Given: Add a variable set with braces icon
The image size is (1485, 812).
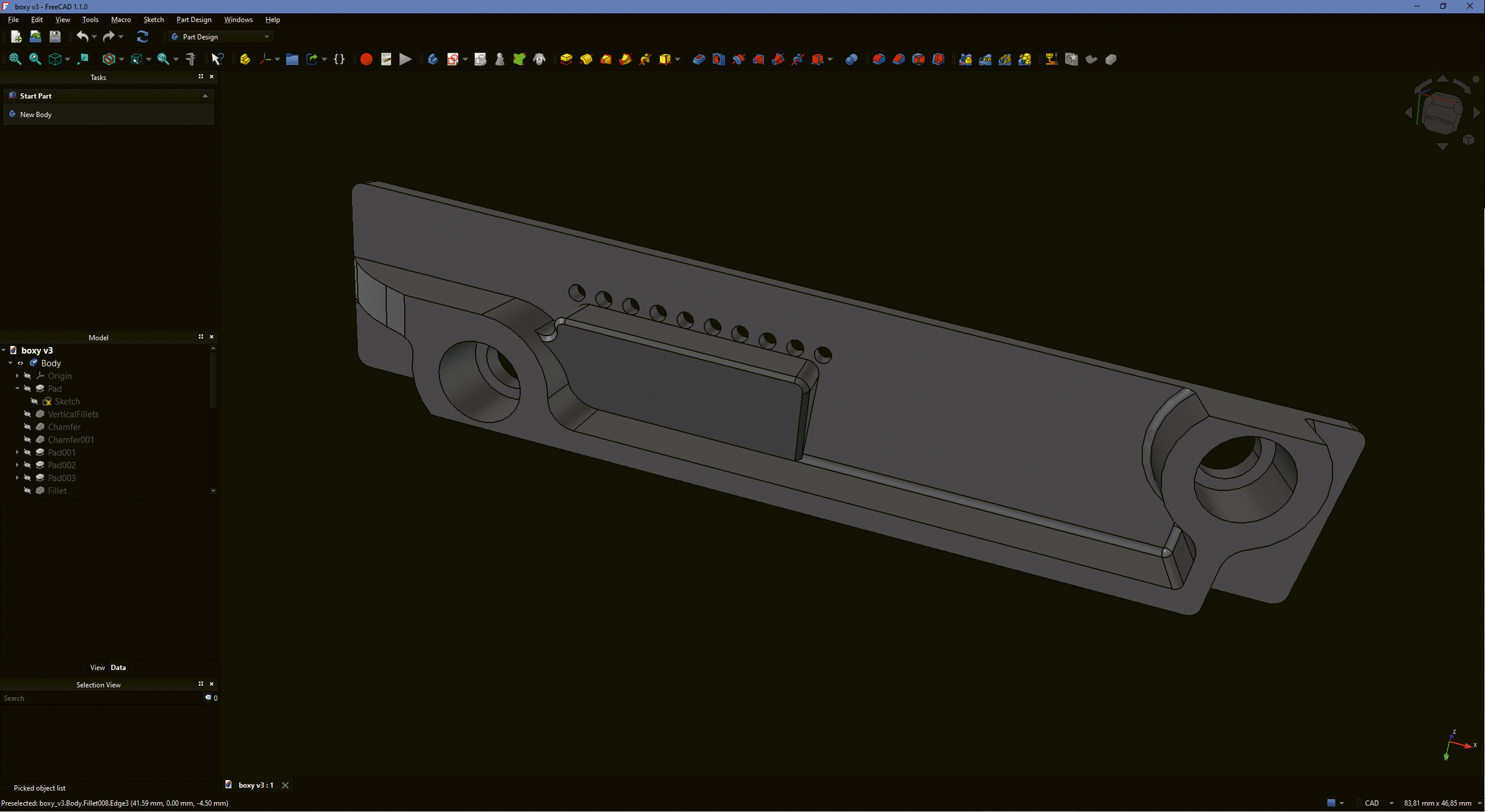Looking at the screenshot, I should pyautogui.click(x=339, y=59).
